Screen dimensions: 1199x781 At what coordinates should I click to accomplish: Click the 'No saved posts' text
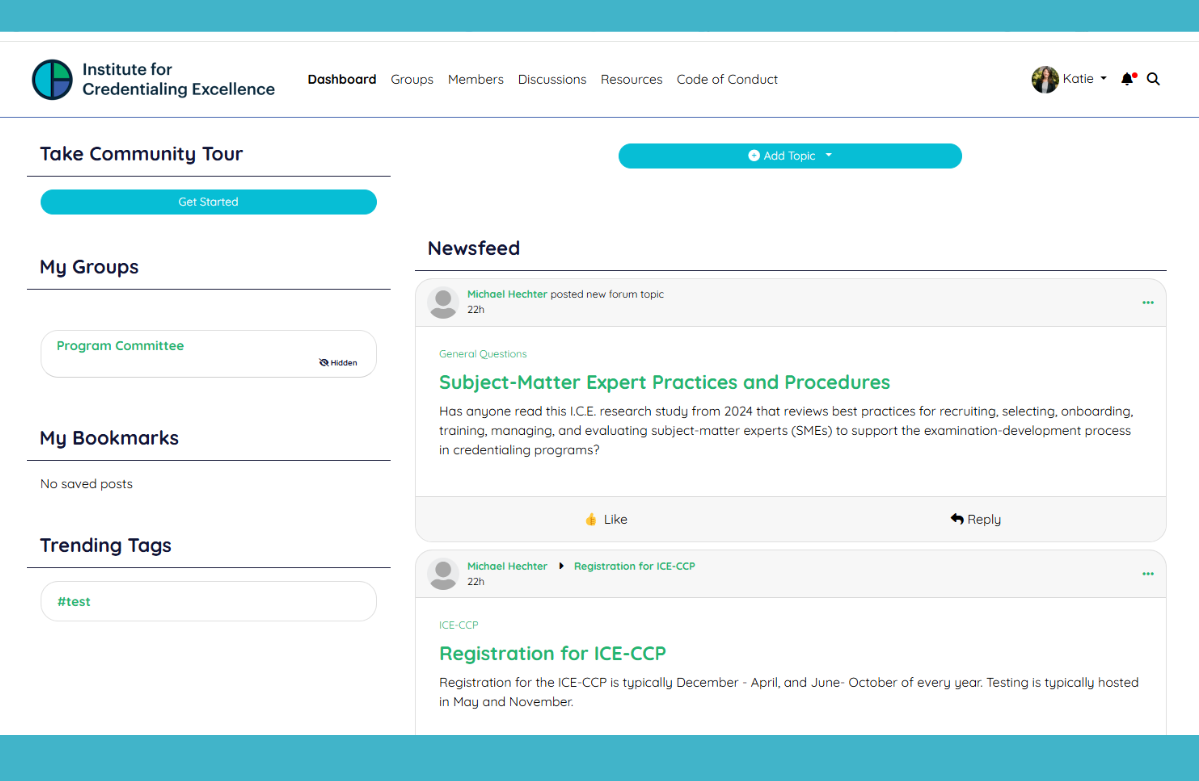[86, 483]
